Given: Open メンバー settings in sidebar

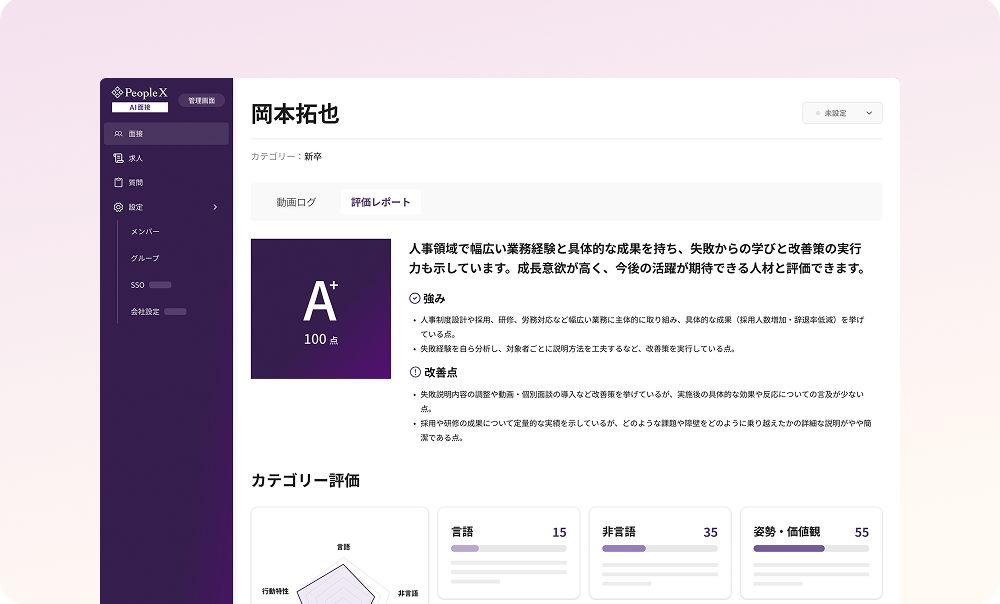Looking at the screenshot, I should tap(145, 232).
